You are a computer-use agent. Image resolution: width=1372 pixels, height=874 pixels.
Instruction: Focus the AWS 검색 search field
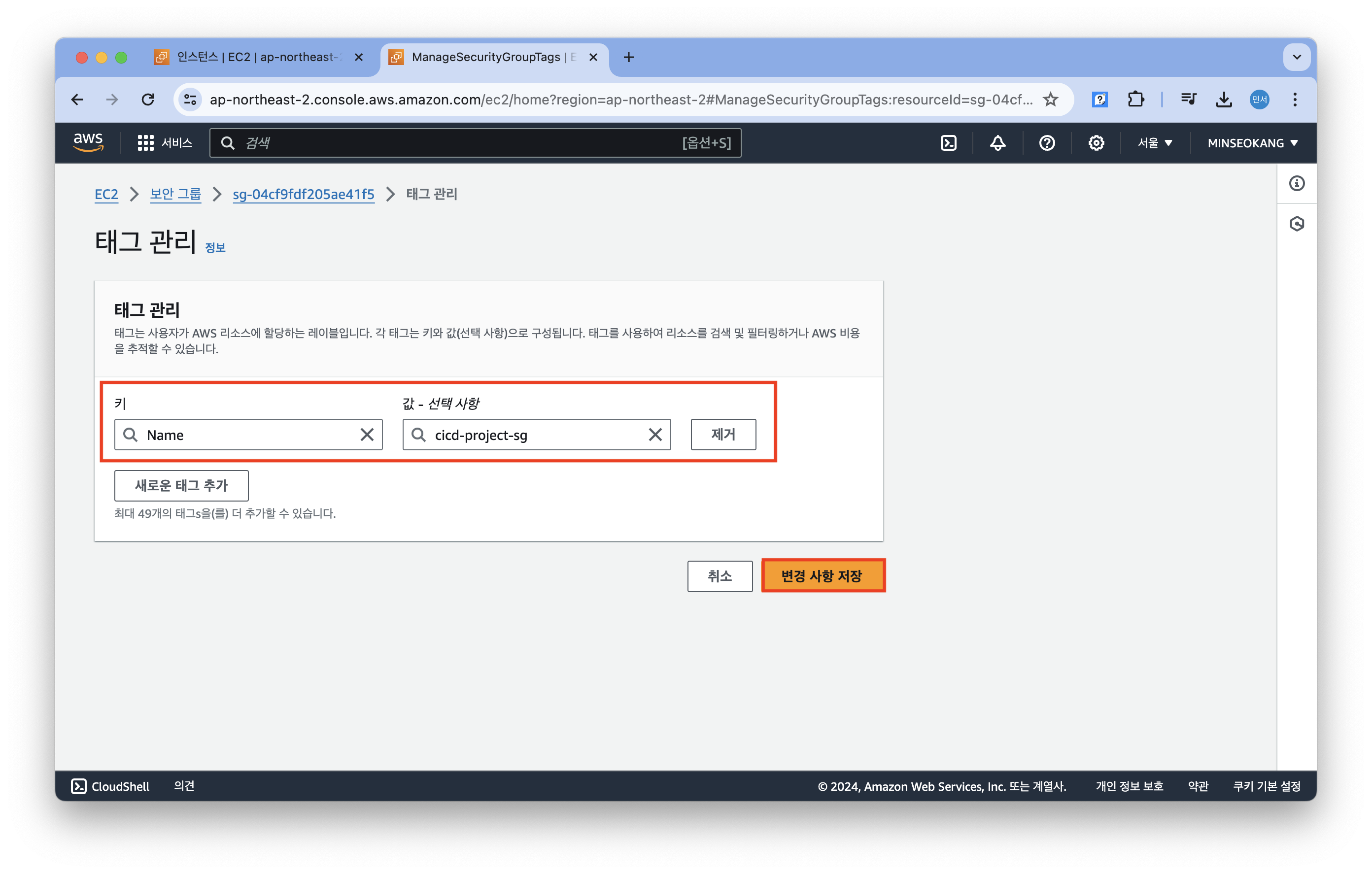(x=456, y=143)
